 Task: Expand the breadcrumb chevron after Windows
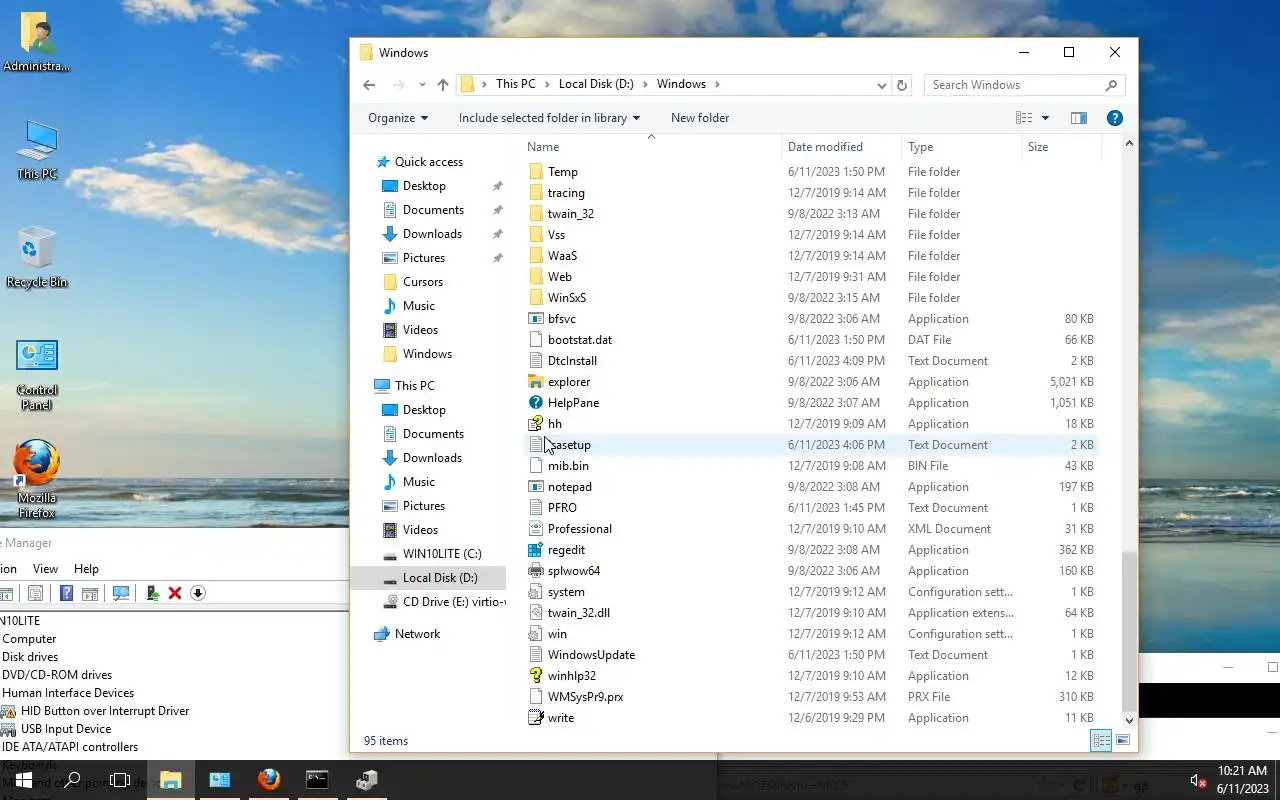tap(717, 84)
